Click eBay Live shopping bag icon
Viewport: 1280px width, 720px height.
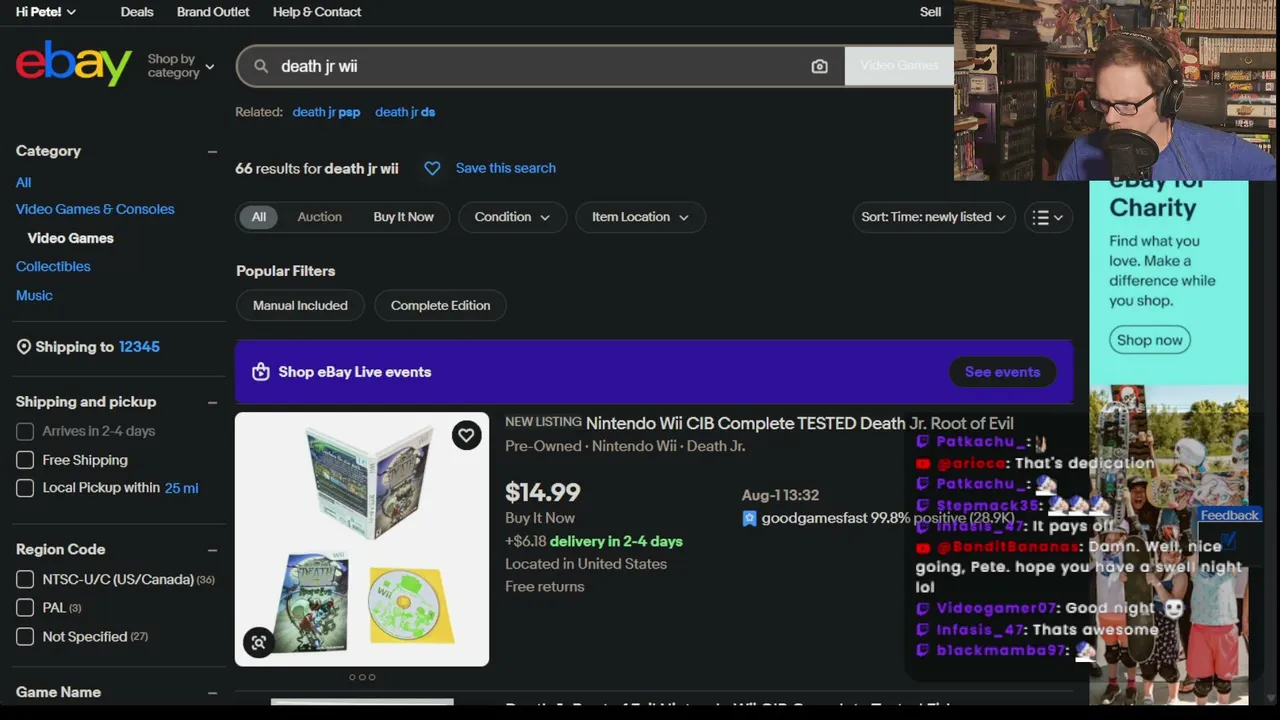(x=261, y=372)
